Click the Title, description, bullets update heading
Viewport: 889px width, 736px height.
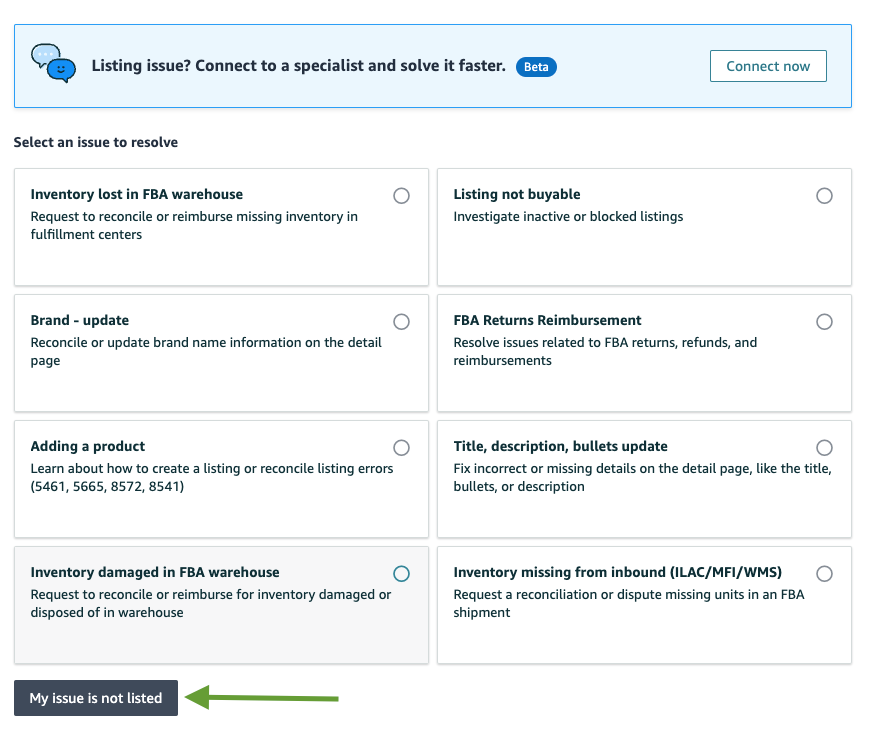[x=560, y=446]
